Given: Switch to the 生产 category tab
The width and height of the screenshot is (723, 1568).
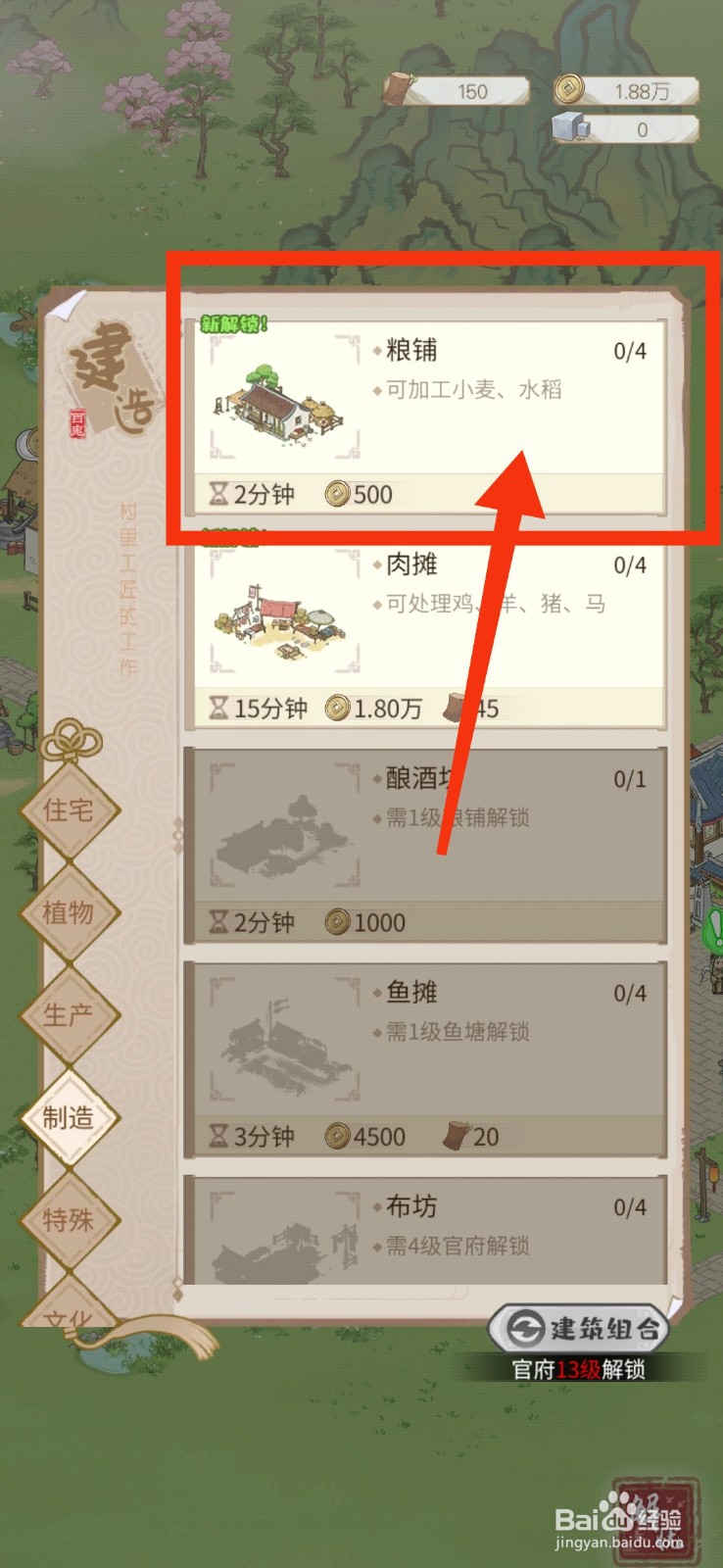Looking at the screenshot, I should [x=69, y=1015].
